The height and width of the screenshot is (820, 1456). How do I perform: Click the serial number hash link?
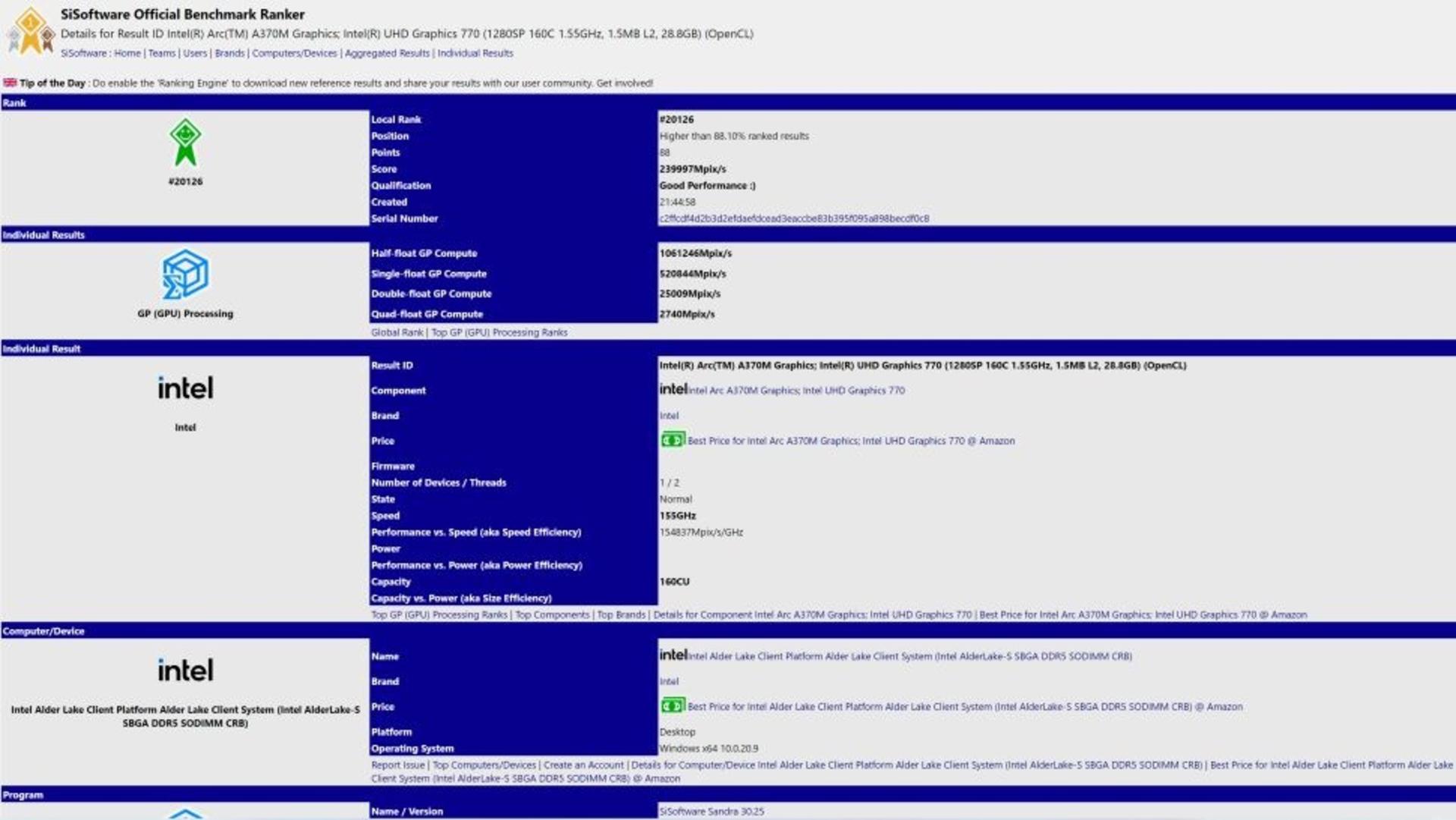pos(794,218)
